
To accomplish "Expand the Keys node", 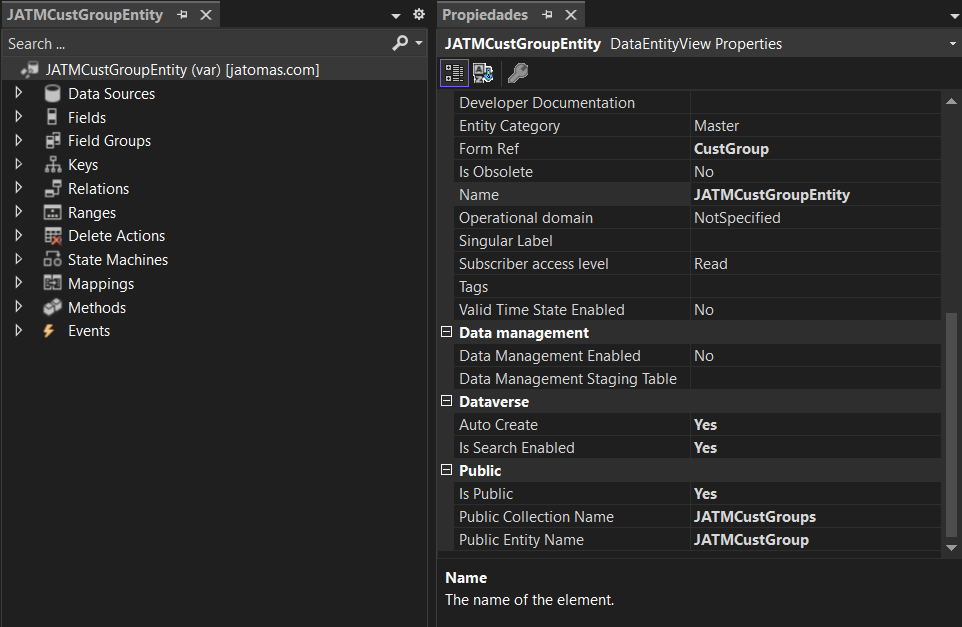I will pyautogui.click(x=18, y=164).
